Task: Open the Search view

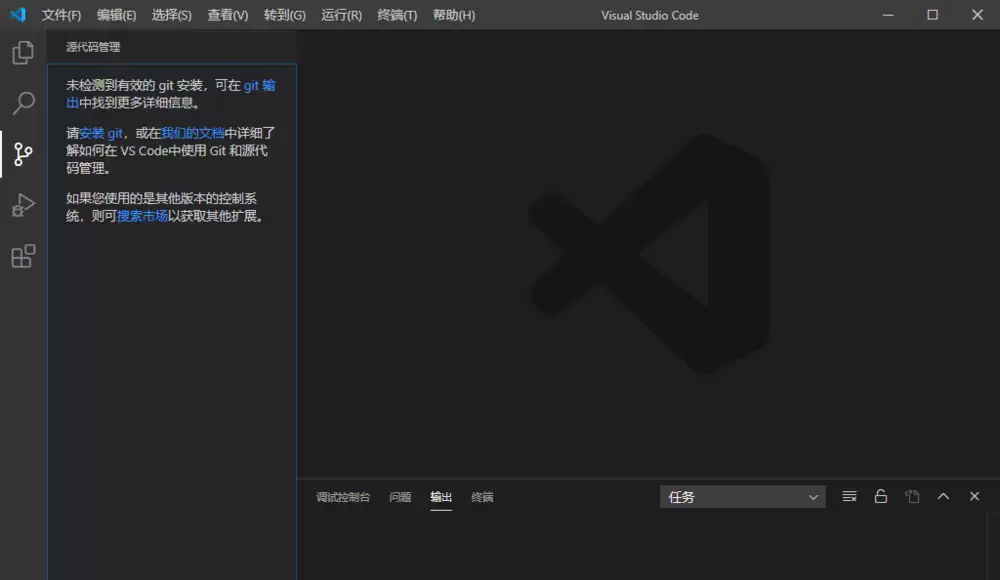Action: coord(22,103)
